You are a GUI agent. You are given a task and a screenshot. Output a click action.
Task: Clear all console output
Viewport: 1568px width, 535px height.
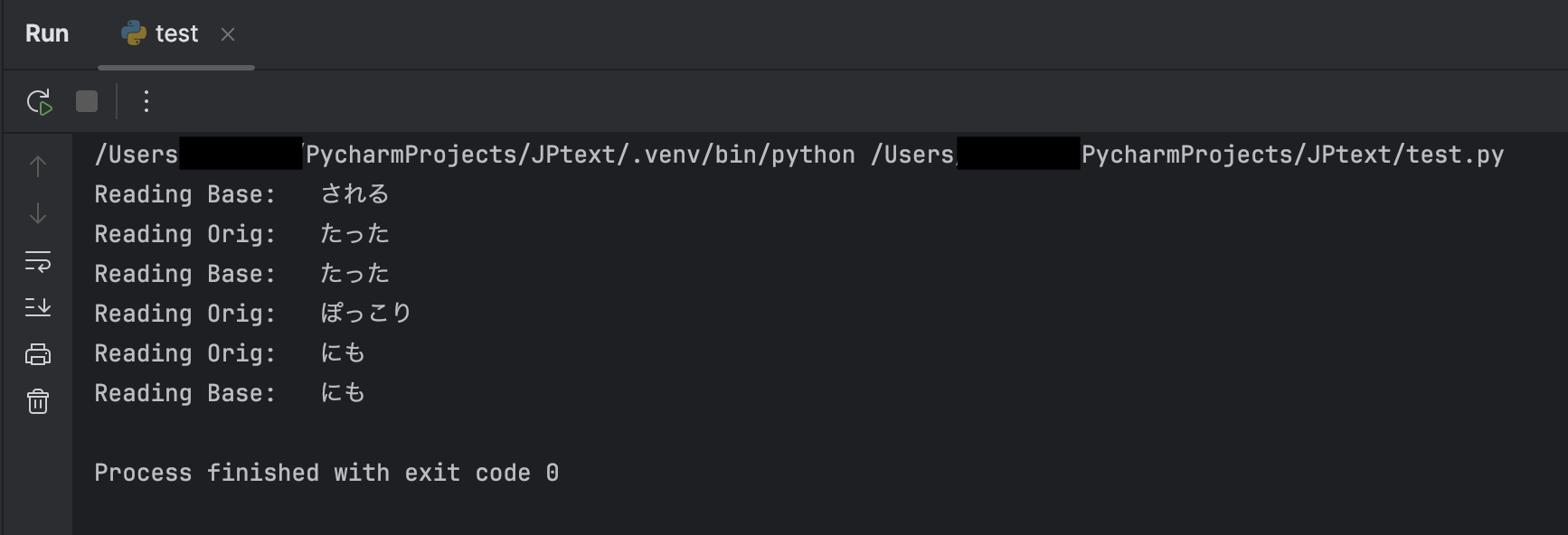38,401
